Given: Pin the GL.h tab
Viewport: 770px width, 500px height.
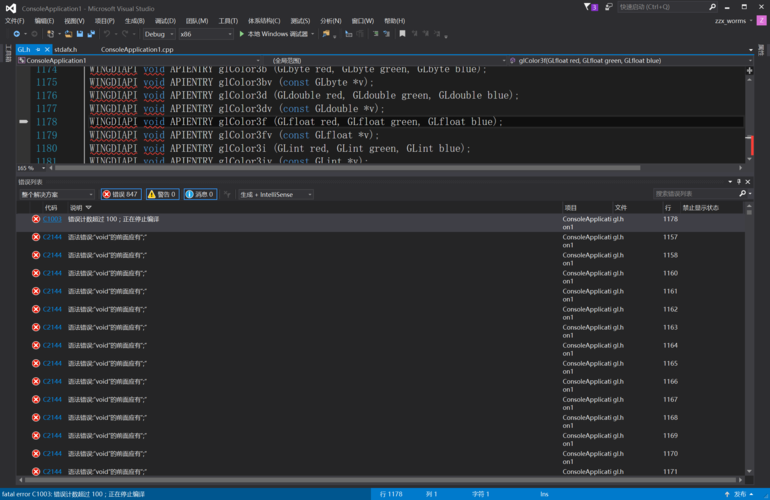Looking at the screenshot, I should coord(38,50).
